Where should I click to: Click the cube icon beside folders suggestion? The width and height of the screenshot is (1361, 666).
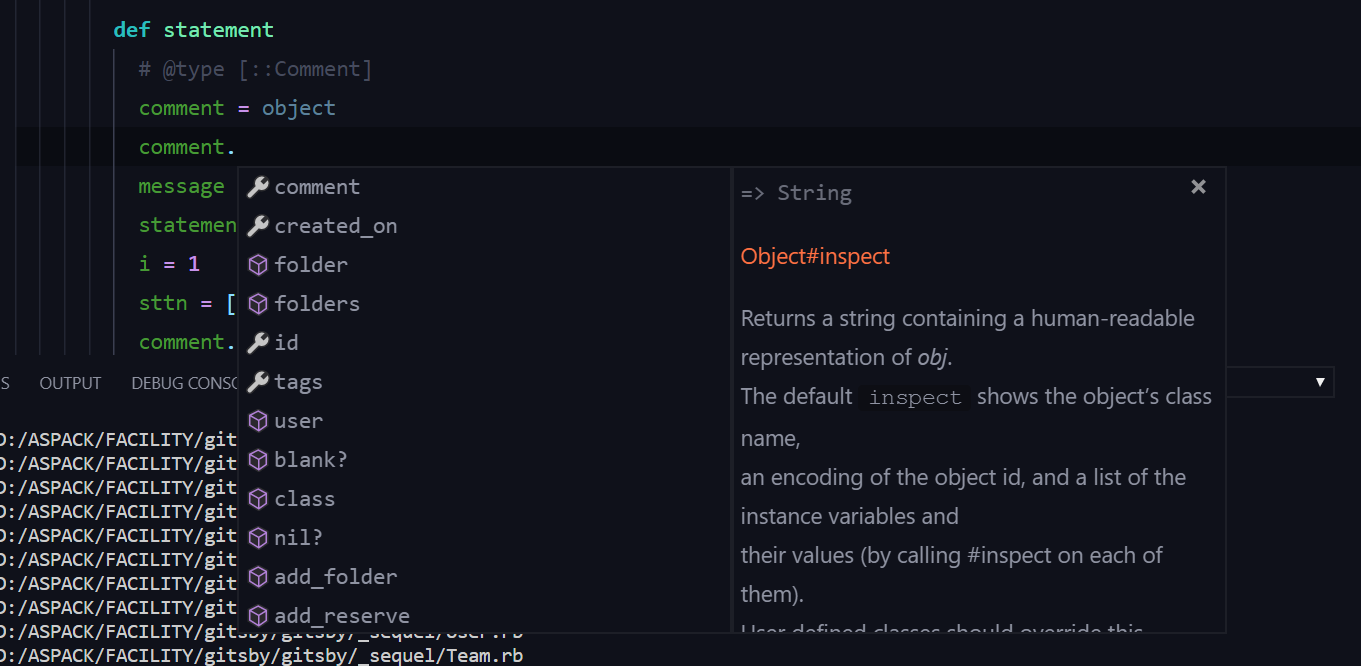pos(258,304)
